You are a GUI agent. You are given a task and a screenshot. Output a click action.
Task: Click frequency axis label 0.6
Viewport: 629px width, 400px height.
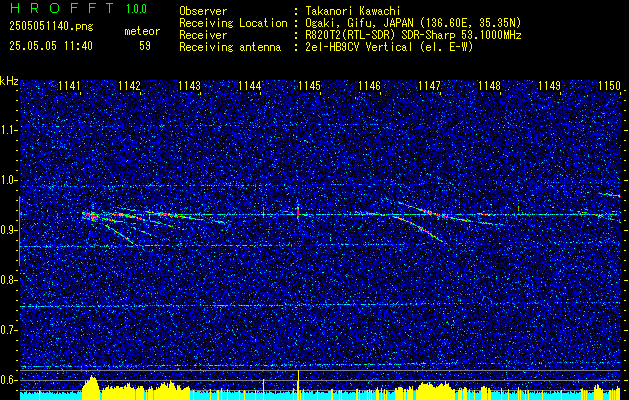tap(8, 380)
